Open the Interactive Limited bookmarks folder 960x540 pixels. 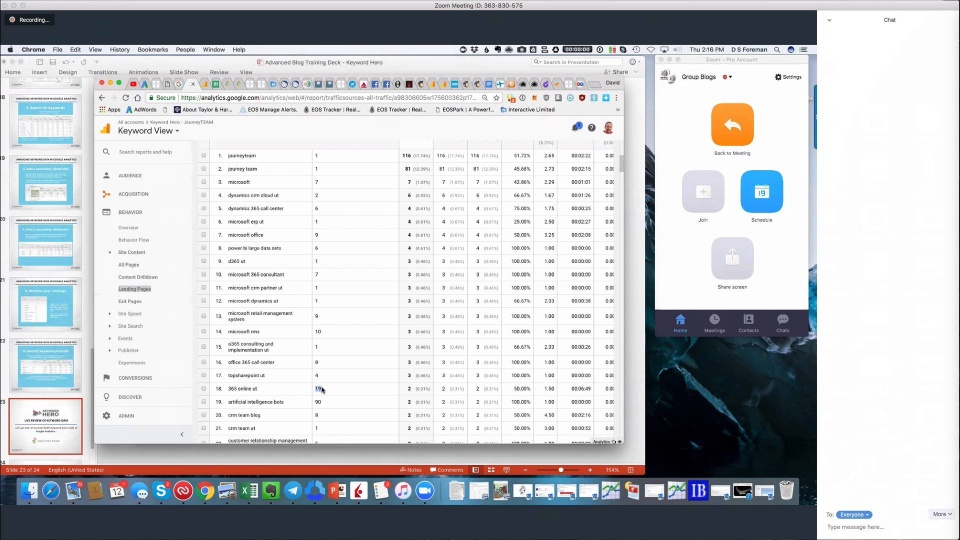point(528,110)
